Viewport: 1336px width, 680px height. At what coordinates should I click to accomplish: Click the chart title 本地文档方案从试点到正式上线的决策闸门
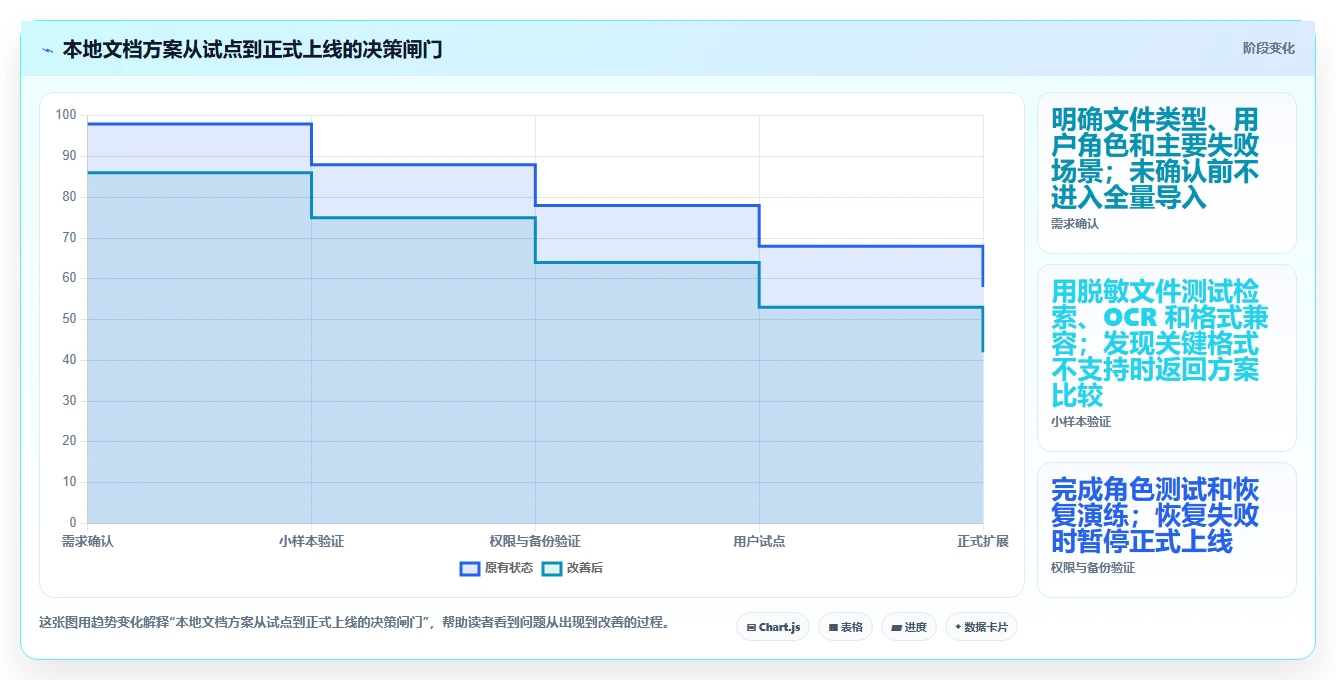(x=252, y=49)
